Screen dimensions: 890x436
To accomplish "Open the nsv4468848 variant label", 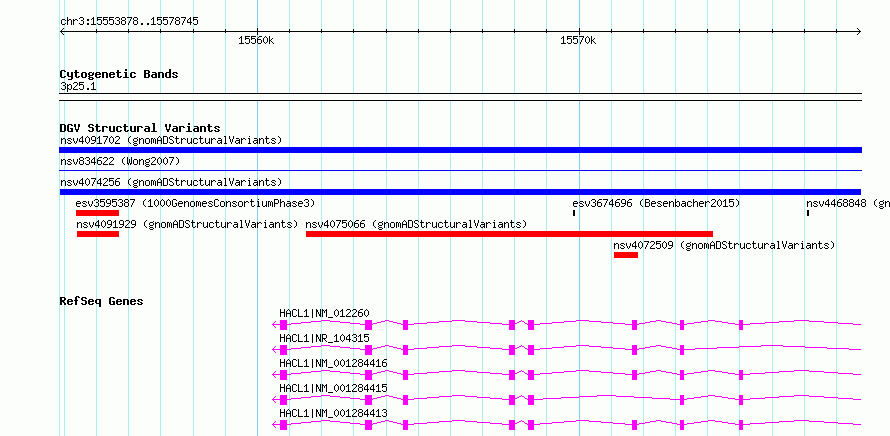I will 848,203.
